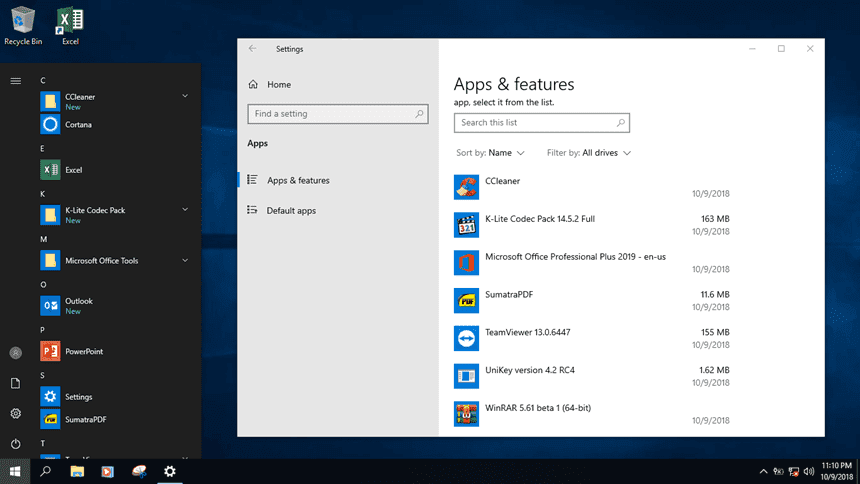Open Excel desktop shortcut icon
The height and width of the screenshot is (484, 860).
[70, 26]
